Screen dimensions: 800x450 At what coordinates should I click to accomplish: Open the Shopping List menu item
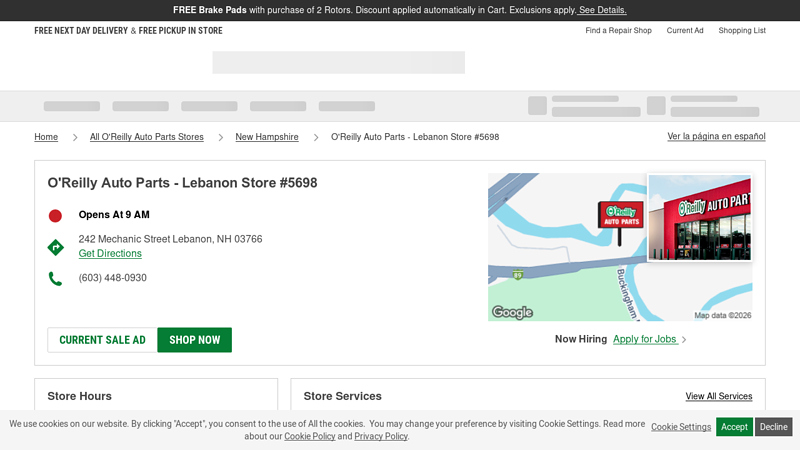click(x=741, y=31)
